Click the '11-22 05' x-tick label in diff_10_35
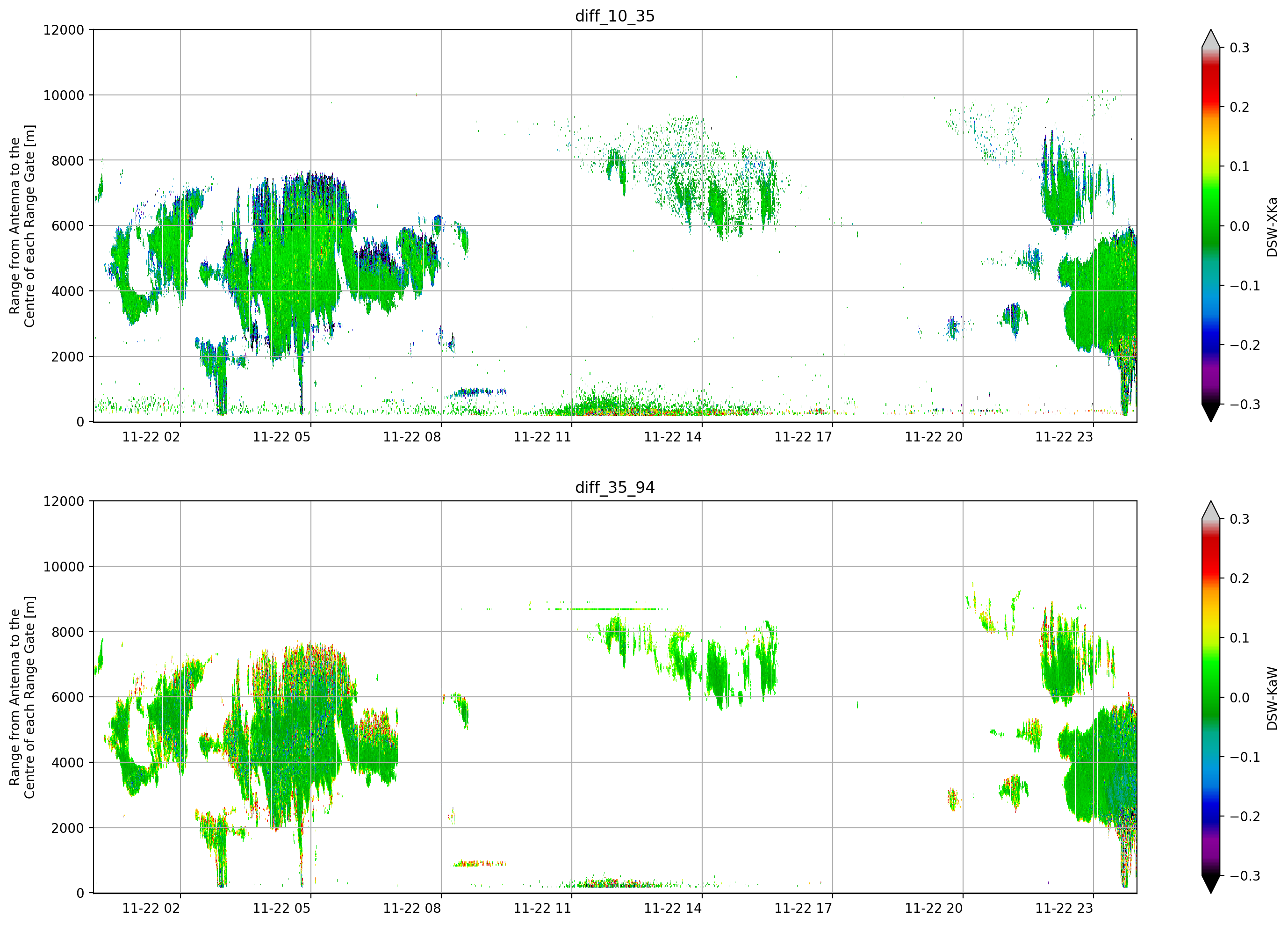Image resolution: width=1288 pixels, height=925 pixels. [282, 437]
